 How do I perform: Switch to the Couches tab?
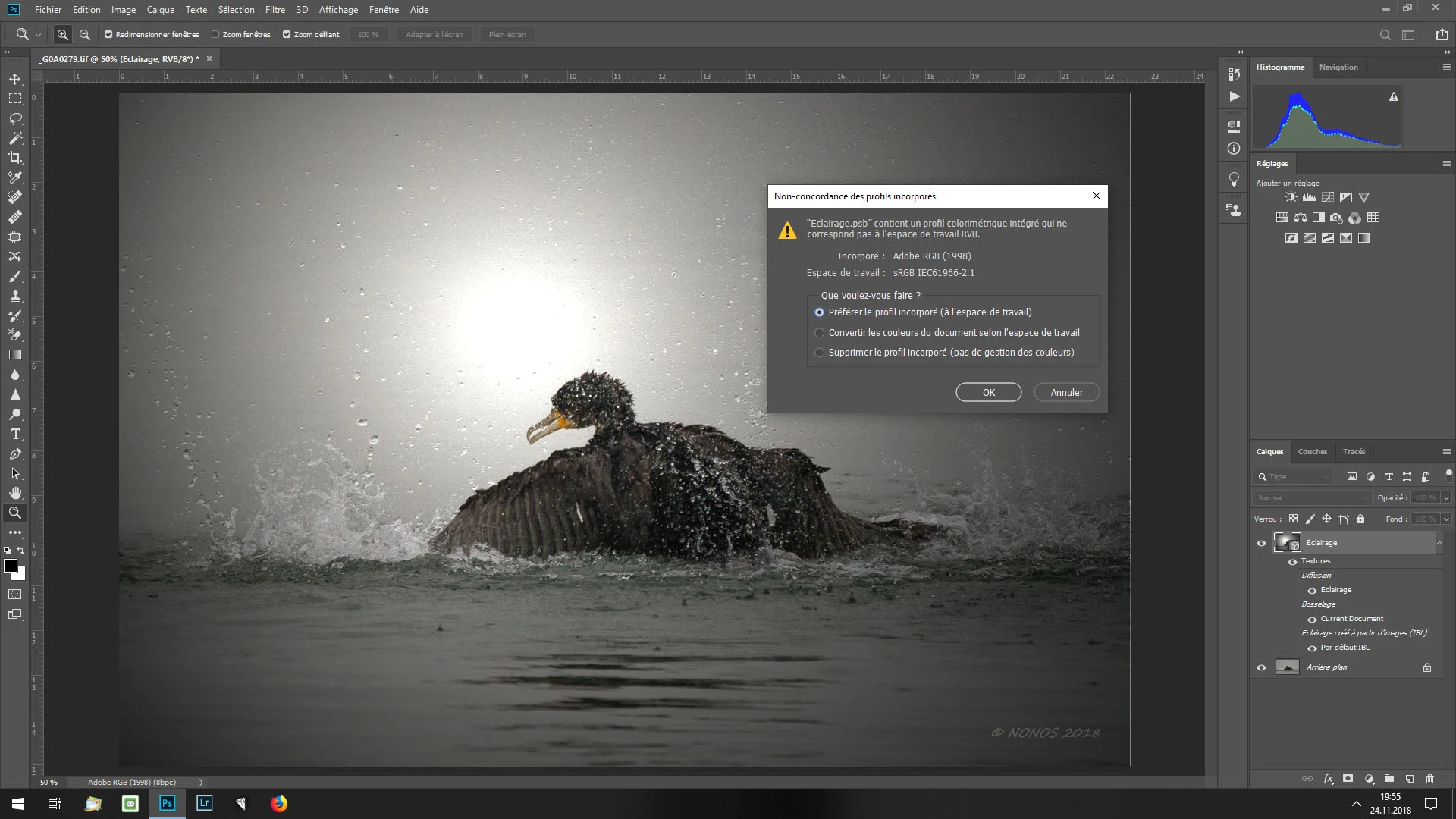(1312, 452)
